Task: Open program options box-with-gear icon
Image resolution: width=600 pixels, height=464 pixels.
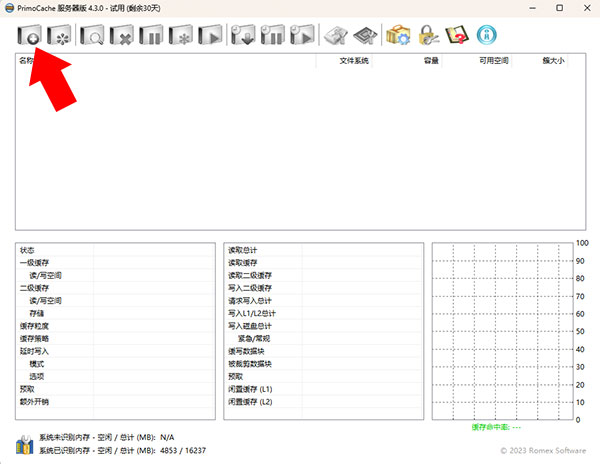Action: [398, 35]
